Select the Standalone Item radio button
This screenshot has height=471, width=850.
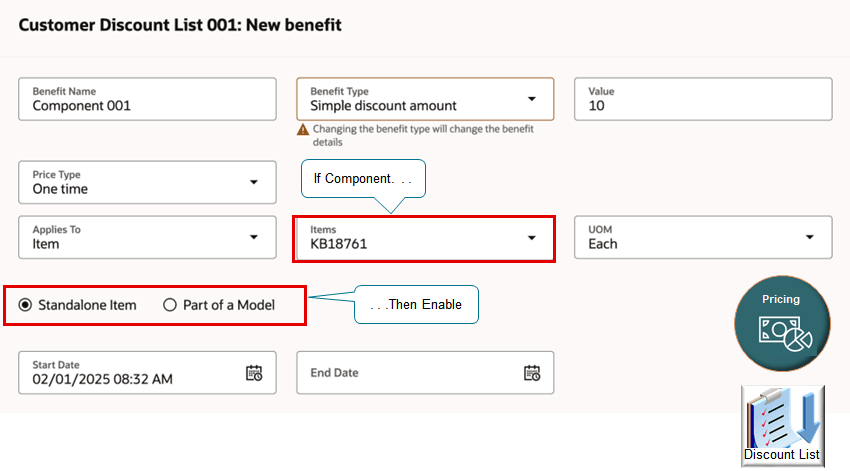(x=25, y=305)
